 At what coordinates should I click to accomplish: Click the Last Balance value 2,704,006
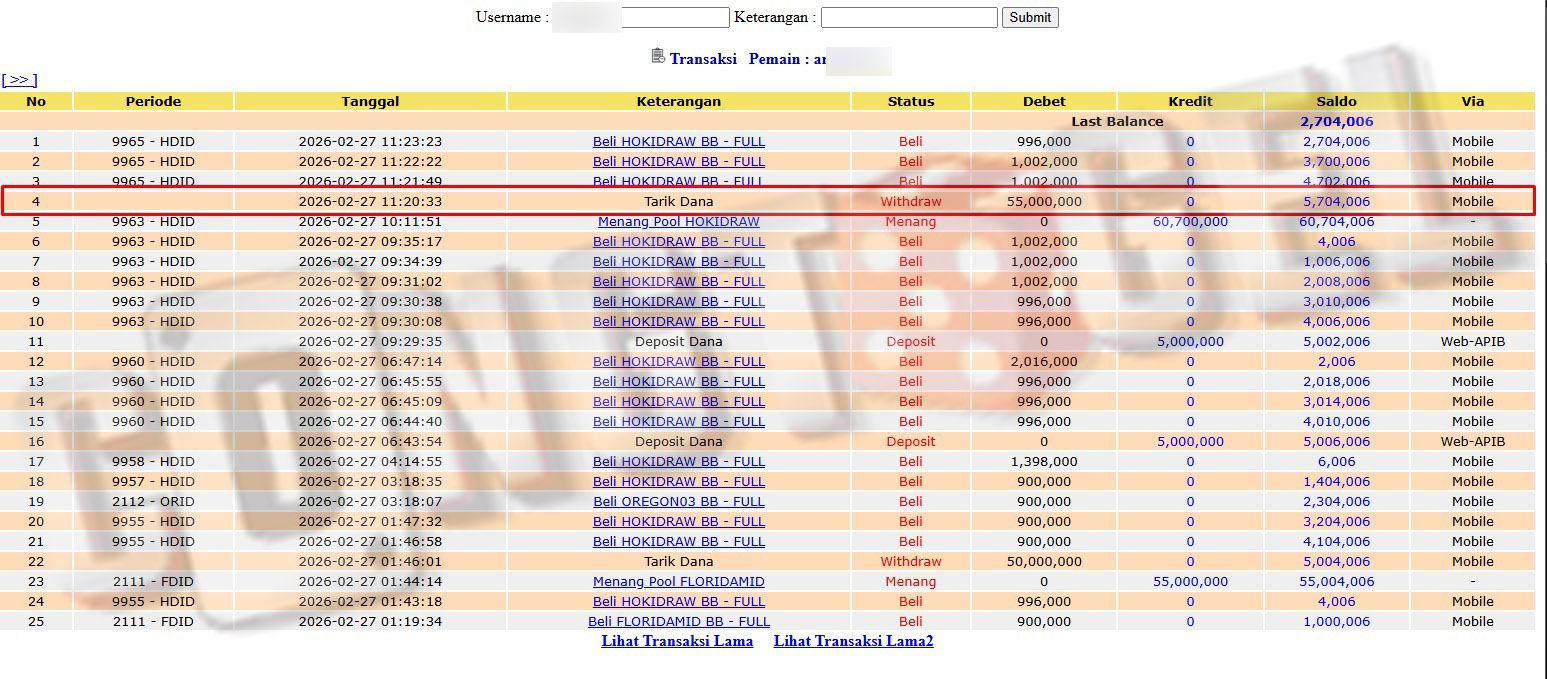pos(1336,121)
